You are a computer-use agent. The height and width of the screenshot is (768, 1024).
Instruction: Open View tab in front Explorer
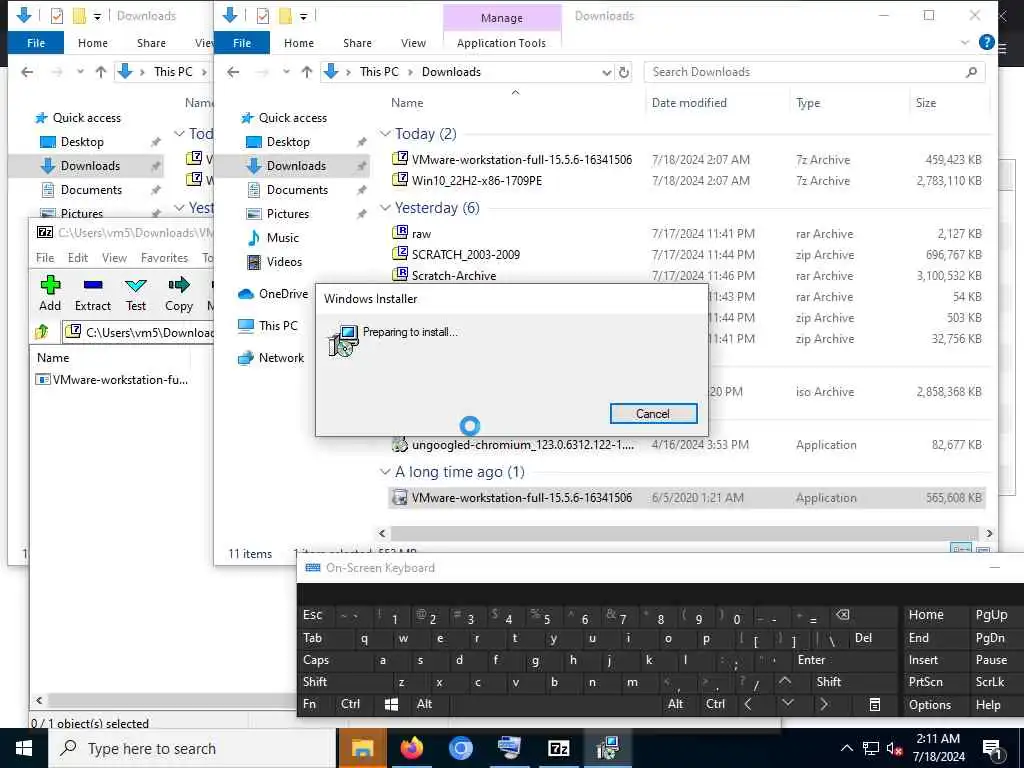(x=413, y=43)
